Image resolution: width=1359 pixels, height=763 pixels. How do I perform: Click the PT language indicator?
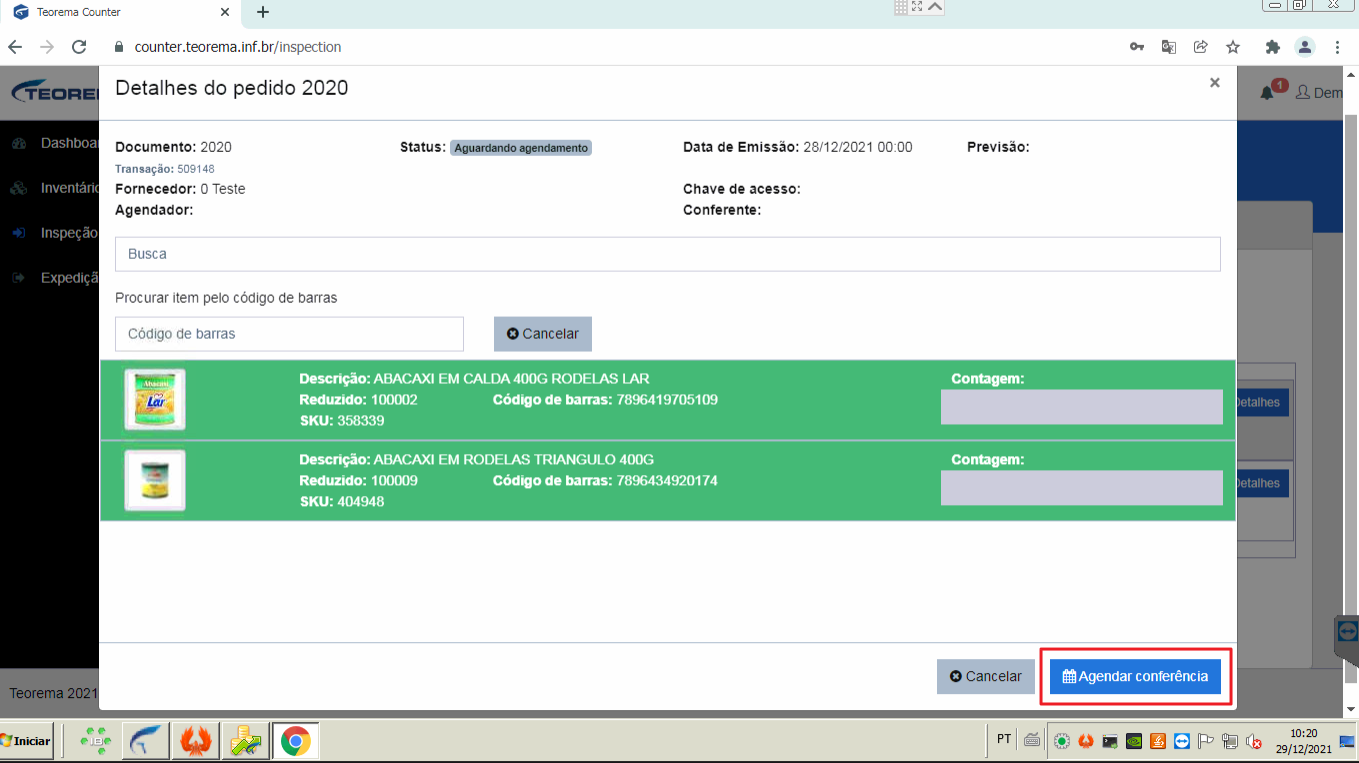(1004, 740)
